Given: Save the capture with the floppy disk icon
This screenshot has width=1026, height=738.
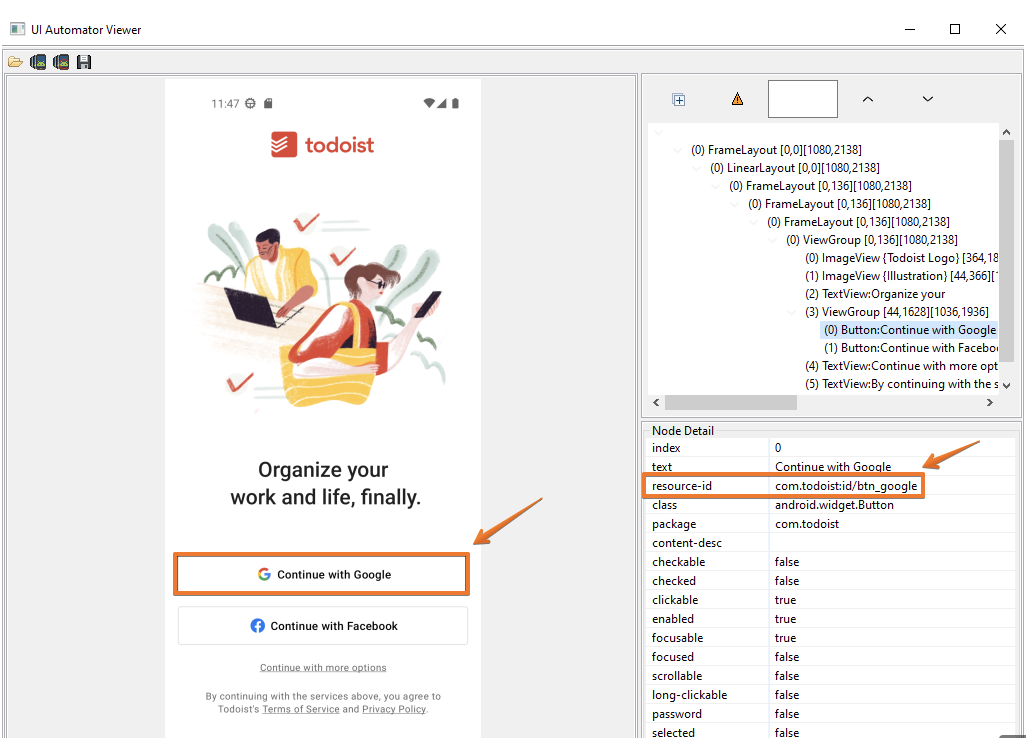Looking at the screenshot, I should 84,62.
